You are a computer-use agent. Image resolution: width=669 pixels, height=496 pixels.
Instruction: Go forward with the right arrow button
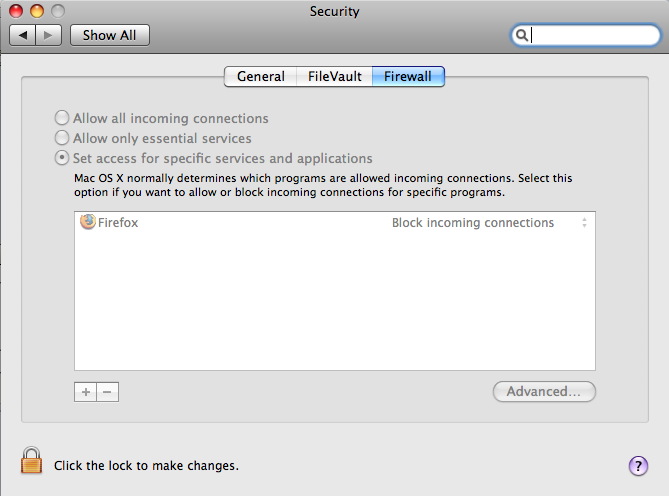click(x=50, y=35)
